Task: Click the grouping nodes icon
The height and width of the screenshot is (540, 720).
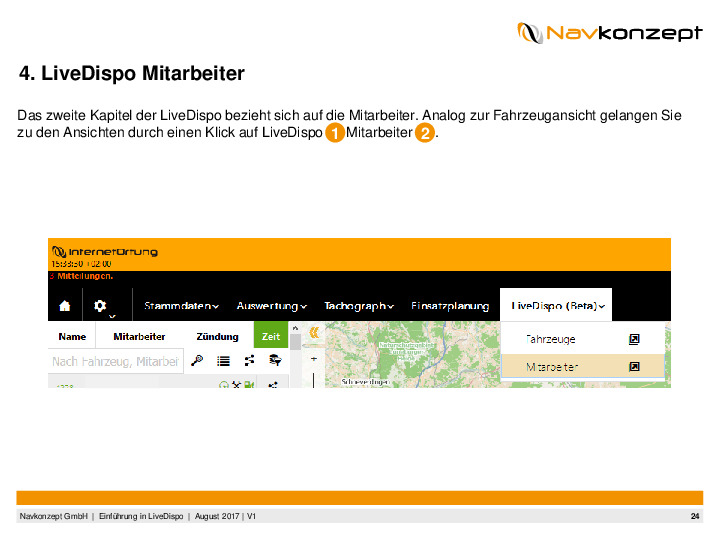Action: (x=249, y=360)
